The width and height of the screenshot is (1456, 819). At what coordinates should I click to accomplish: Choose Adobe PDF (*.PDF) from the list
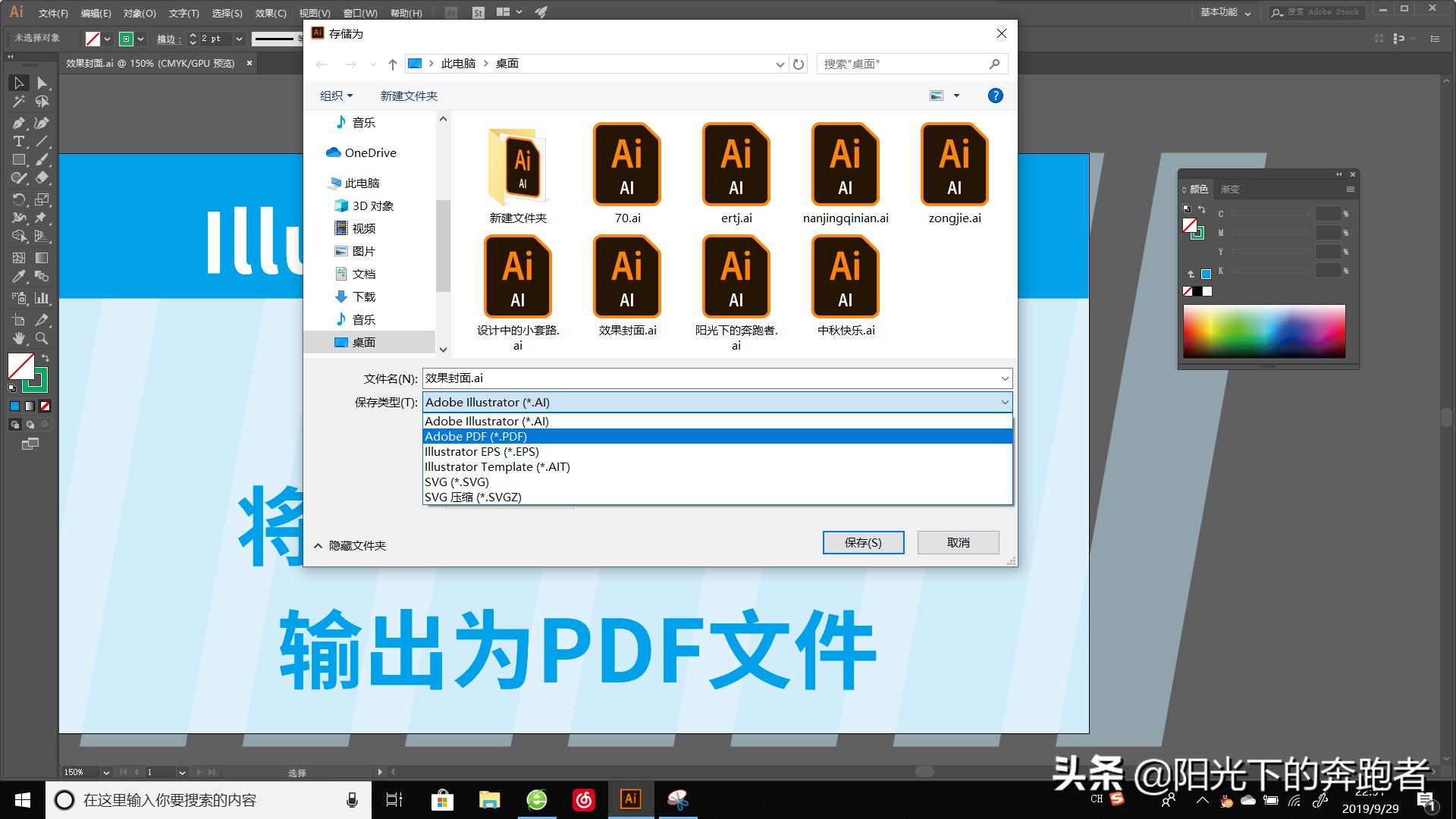click(x=476, y=436)
